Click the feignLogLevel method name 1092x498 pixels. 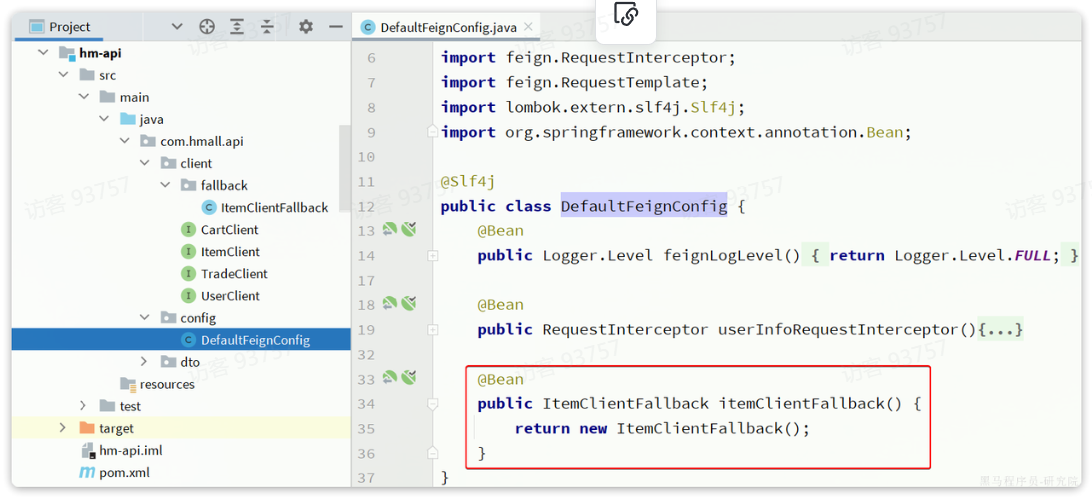click(722, 256)
